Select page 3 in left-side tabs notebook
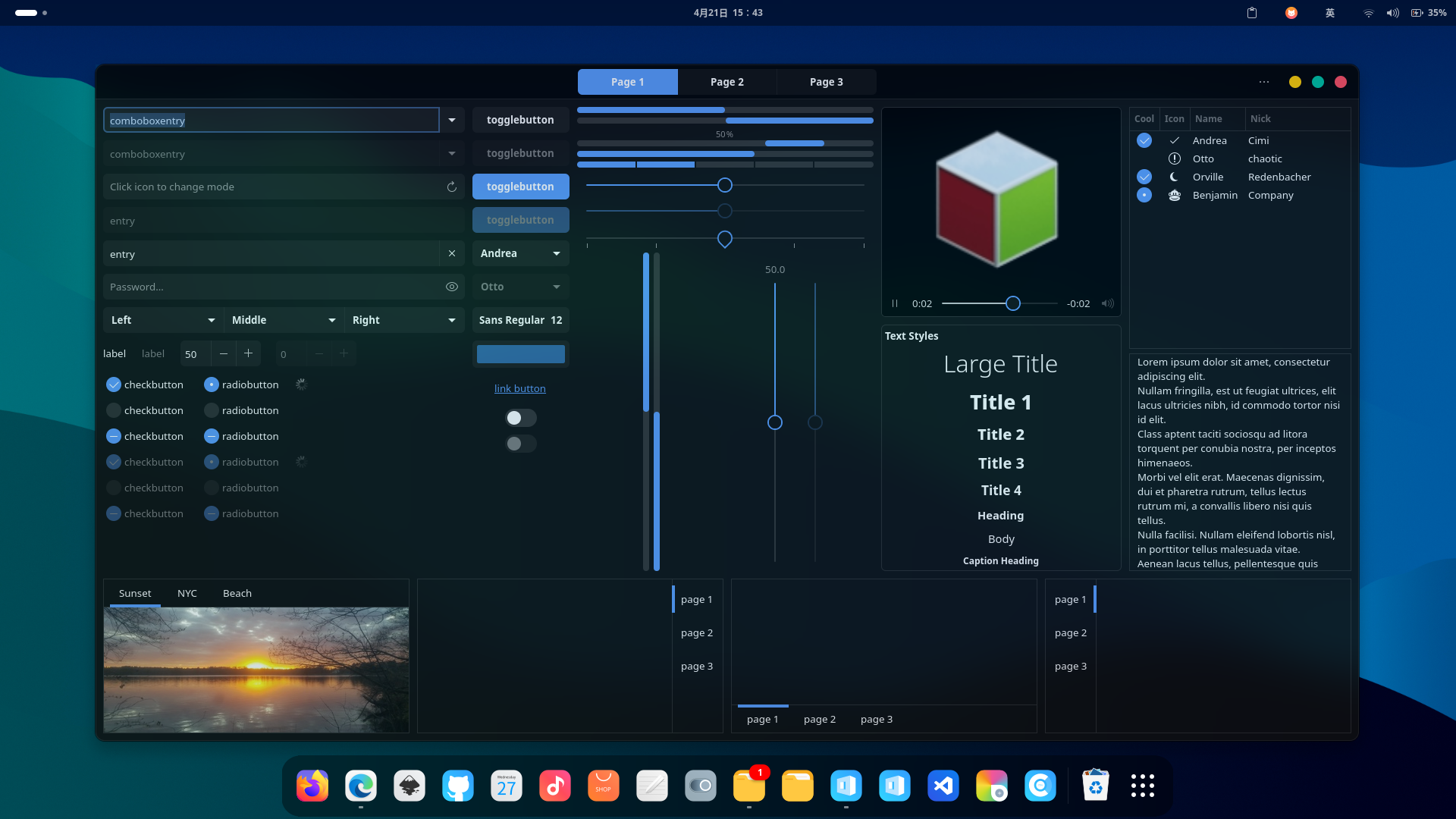 [x=1071, y=666]
